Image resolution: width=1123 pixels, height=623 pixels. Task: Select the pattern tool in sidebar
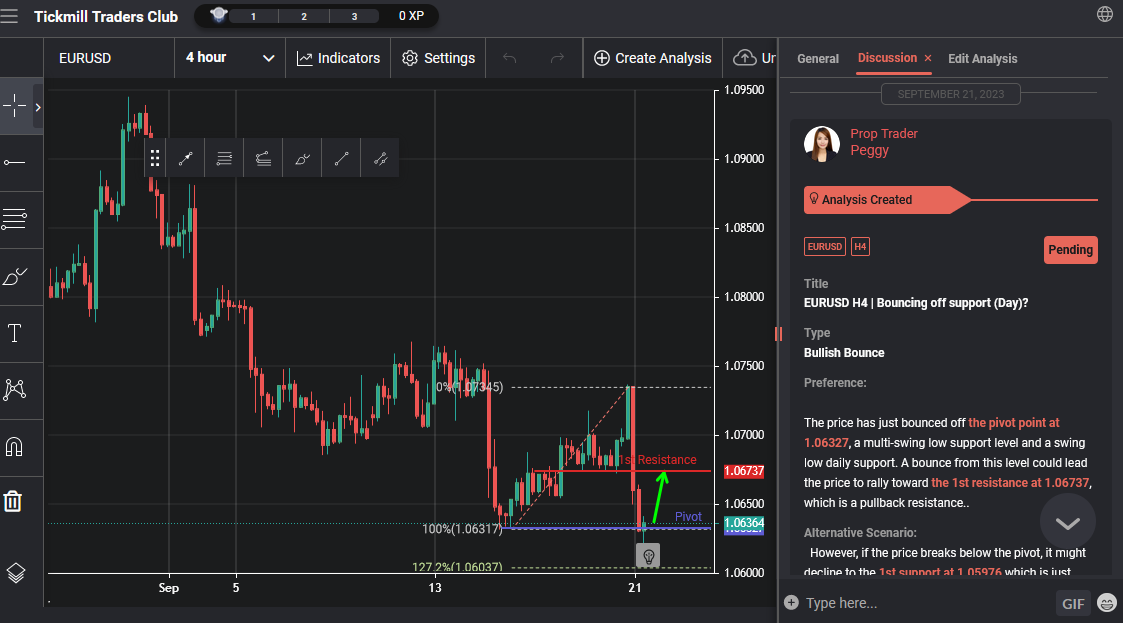tap(14, 390)
